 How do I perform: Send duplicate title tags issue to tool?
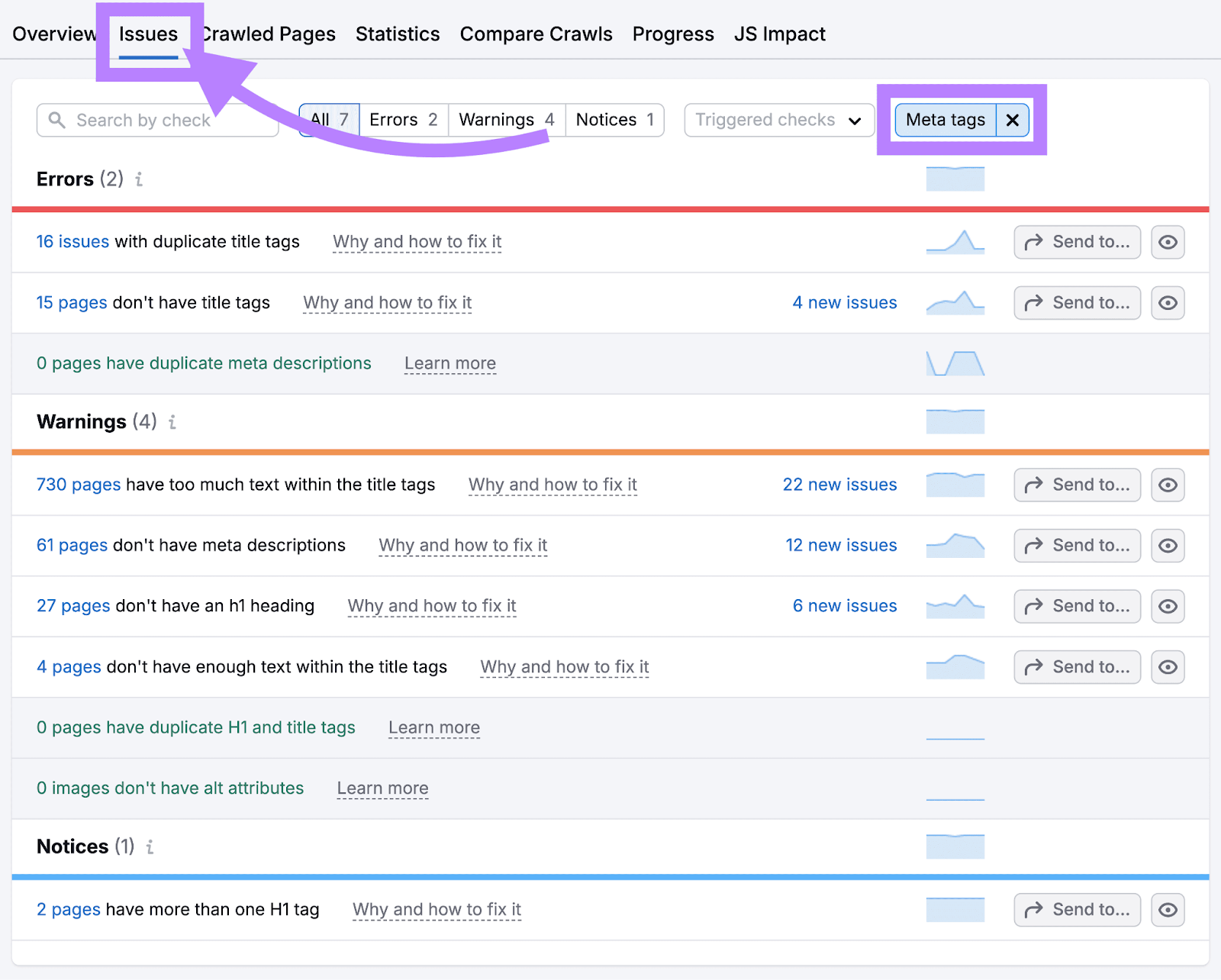(1077, 242)
